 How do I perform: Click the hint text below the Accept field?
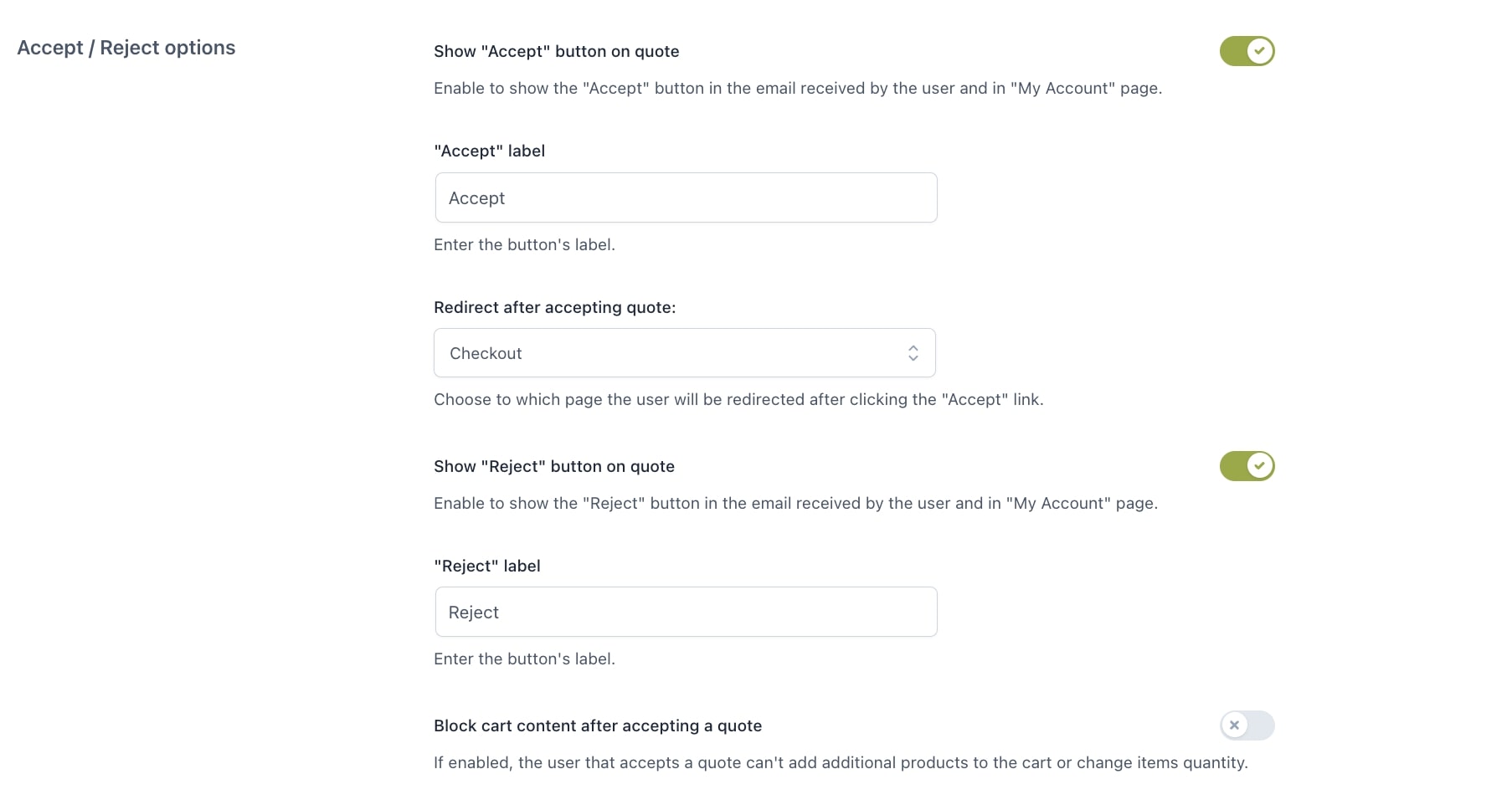click(x=524, y=245)
